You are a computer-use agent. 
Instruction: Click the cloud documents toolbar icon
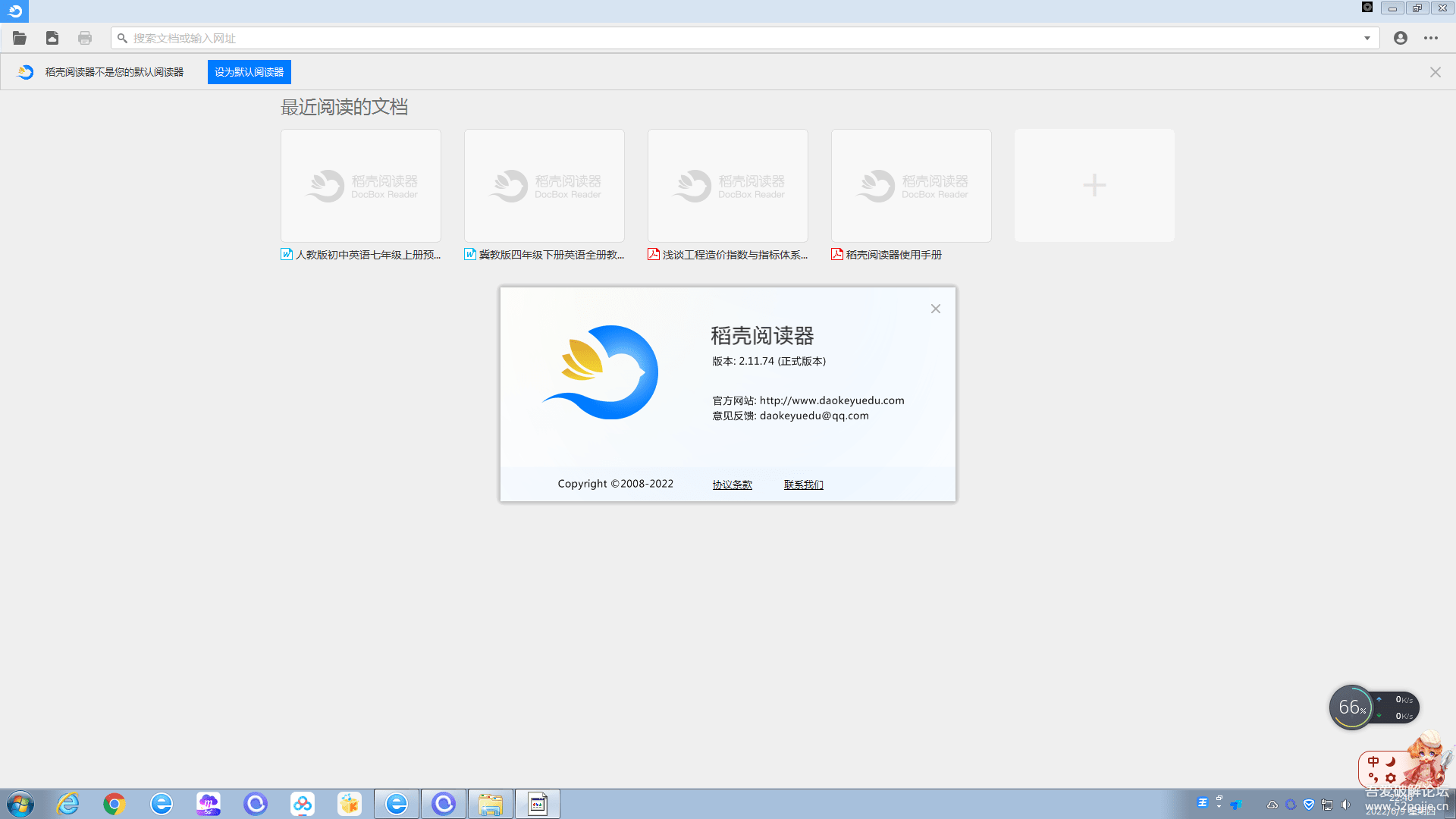[x=52, y=38]
